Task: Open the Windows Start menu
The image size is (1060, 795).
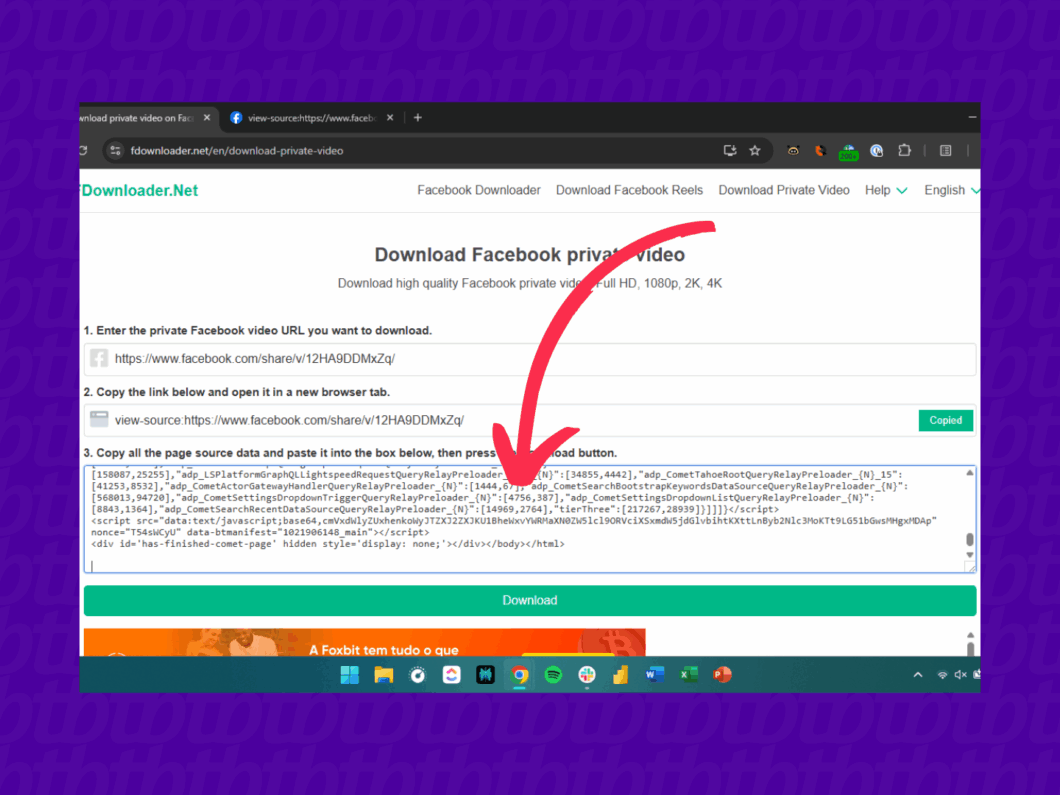Action: coord(350,675)
